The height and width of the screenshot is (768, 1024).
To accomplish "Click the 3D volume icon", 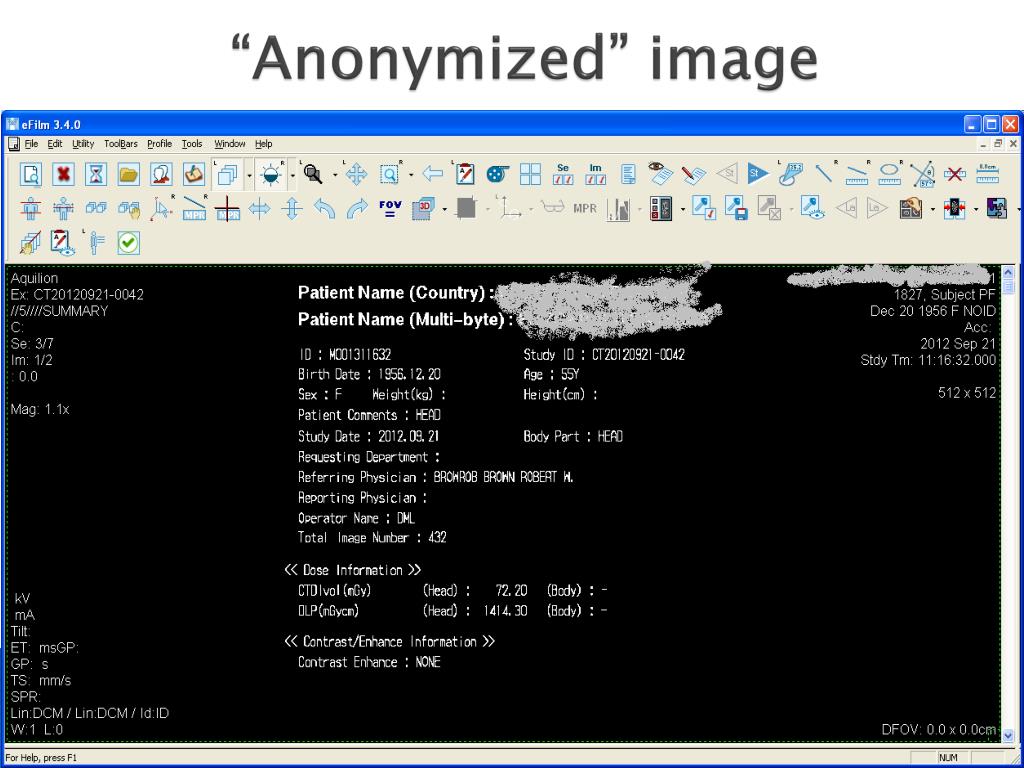I will point(424,209).
